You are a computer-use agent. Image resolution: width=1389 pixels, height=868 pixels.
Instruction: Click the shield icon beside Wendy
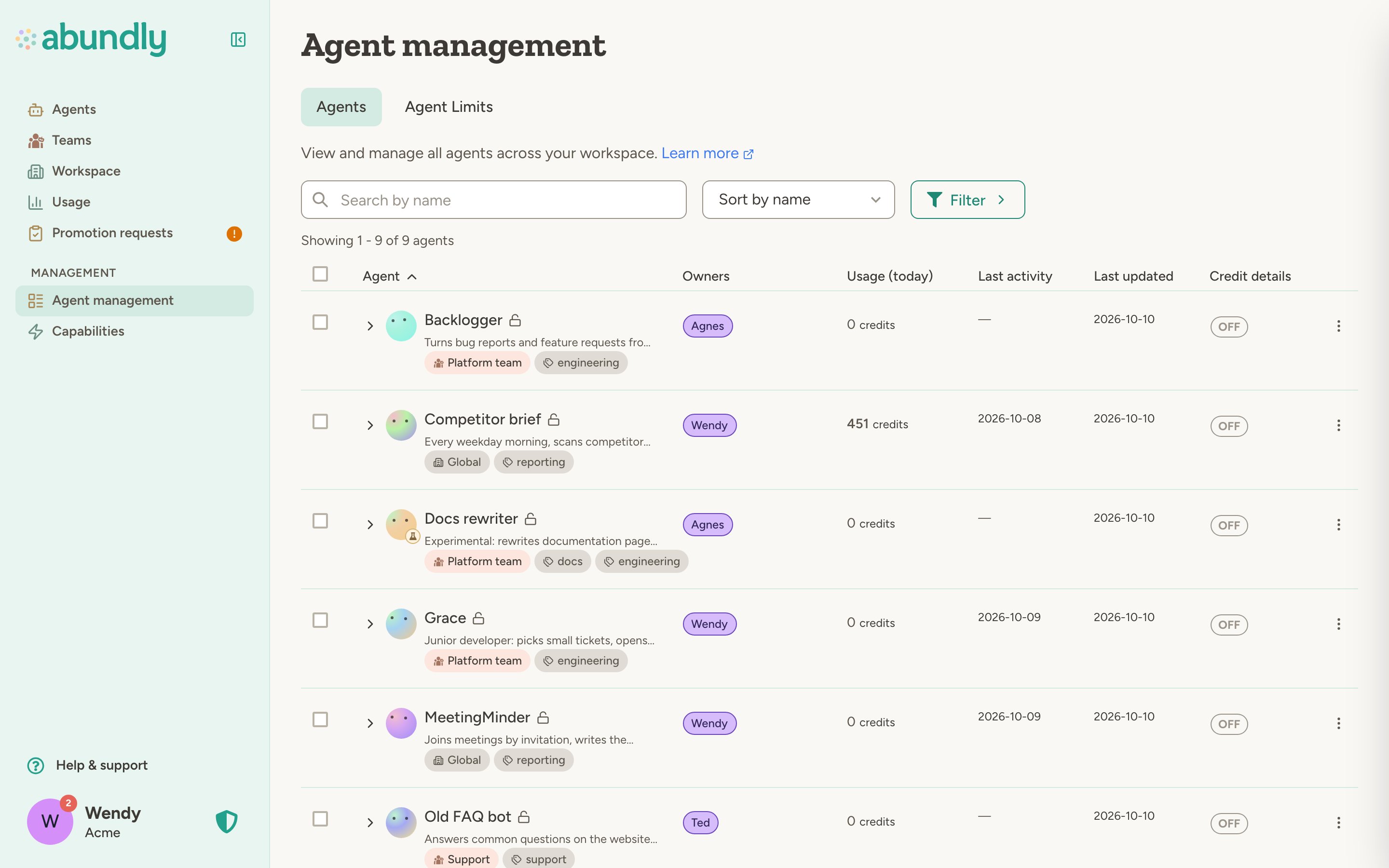coord(227,822)
